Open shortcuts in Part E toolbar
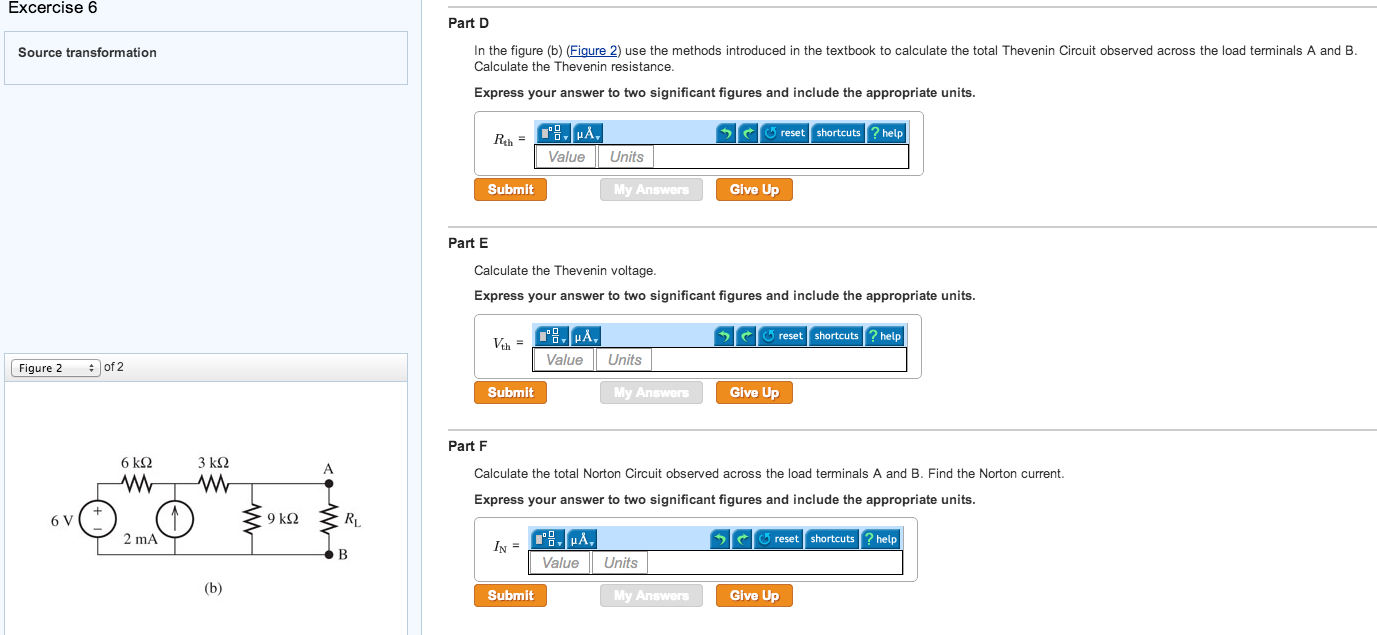This screenshot has height=635, width=1377. (x=836, y=336)
